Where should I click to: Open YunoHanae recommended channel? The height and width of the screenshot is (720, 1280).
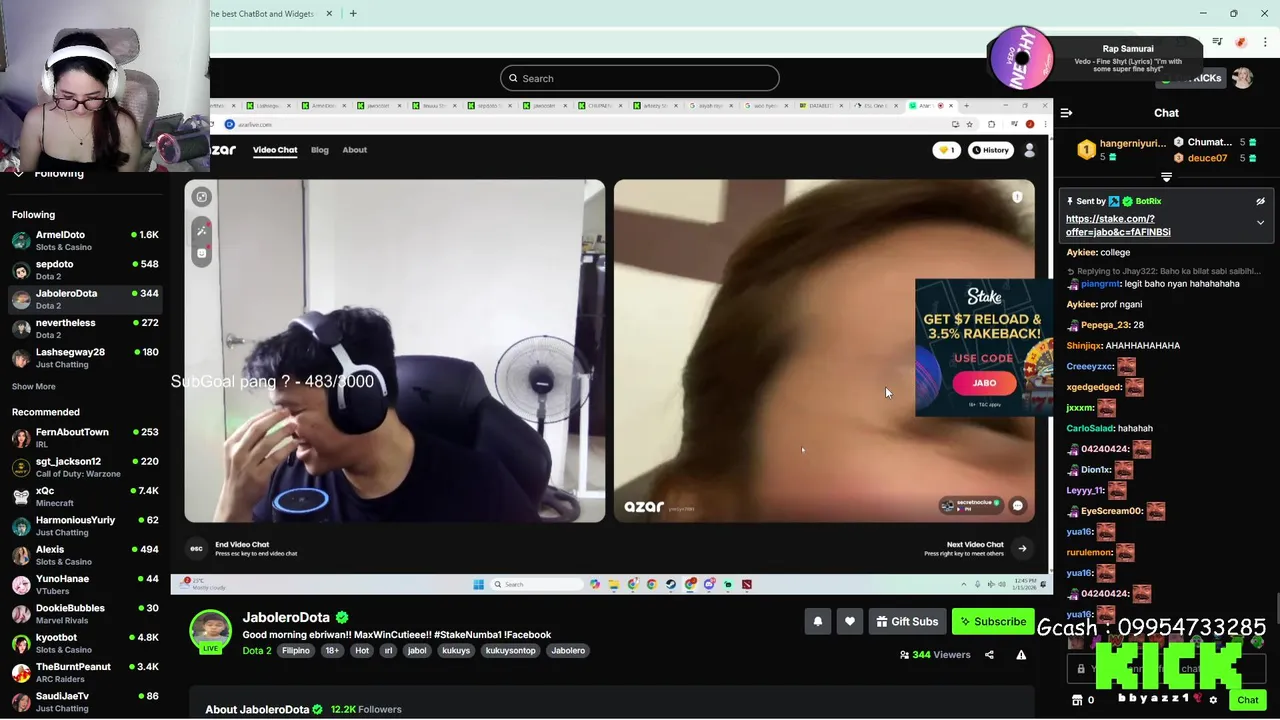[85, 584]
